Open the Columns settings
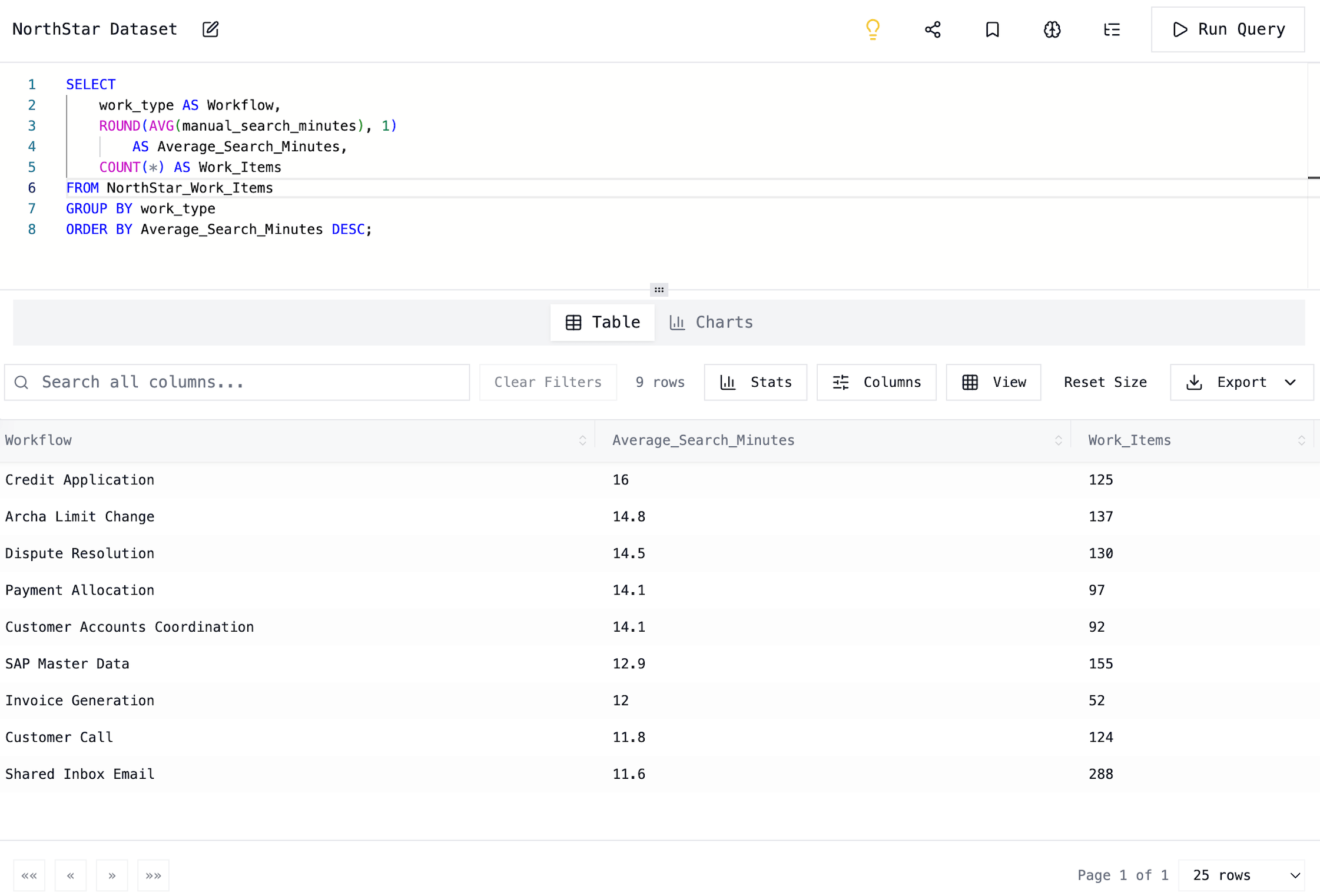1320x896 pixels. (876, 382)
